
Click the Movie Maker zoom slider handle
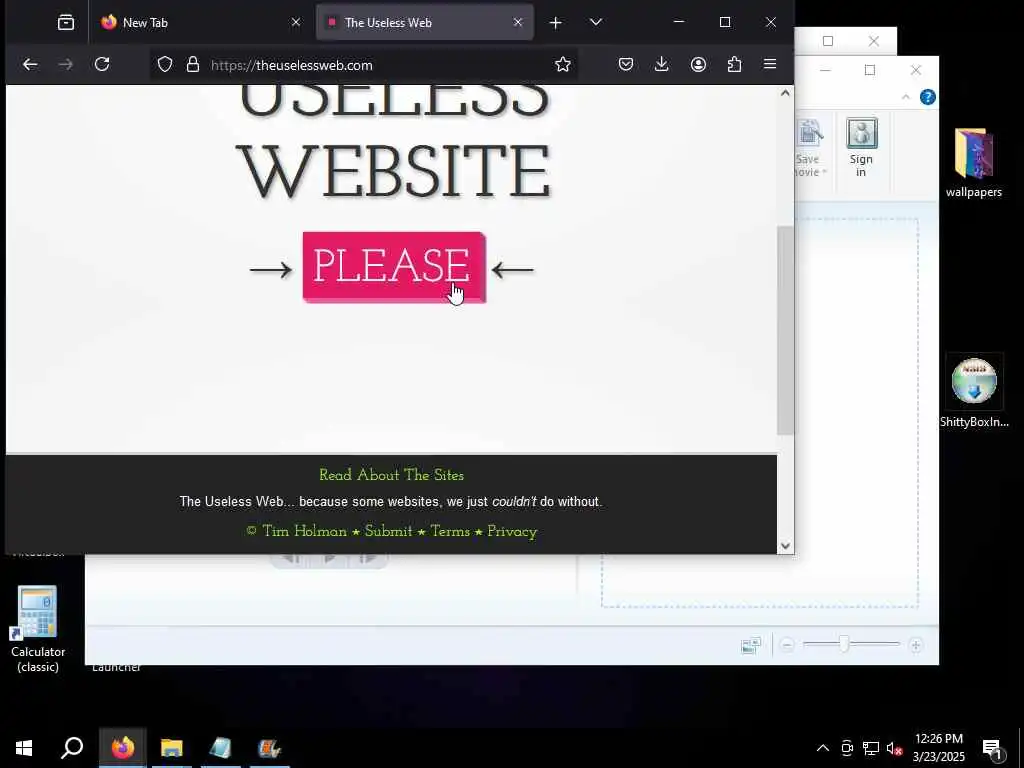pos(844,645)
